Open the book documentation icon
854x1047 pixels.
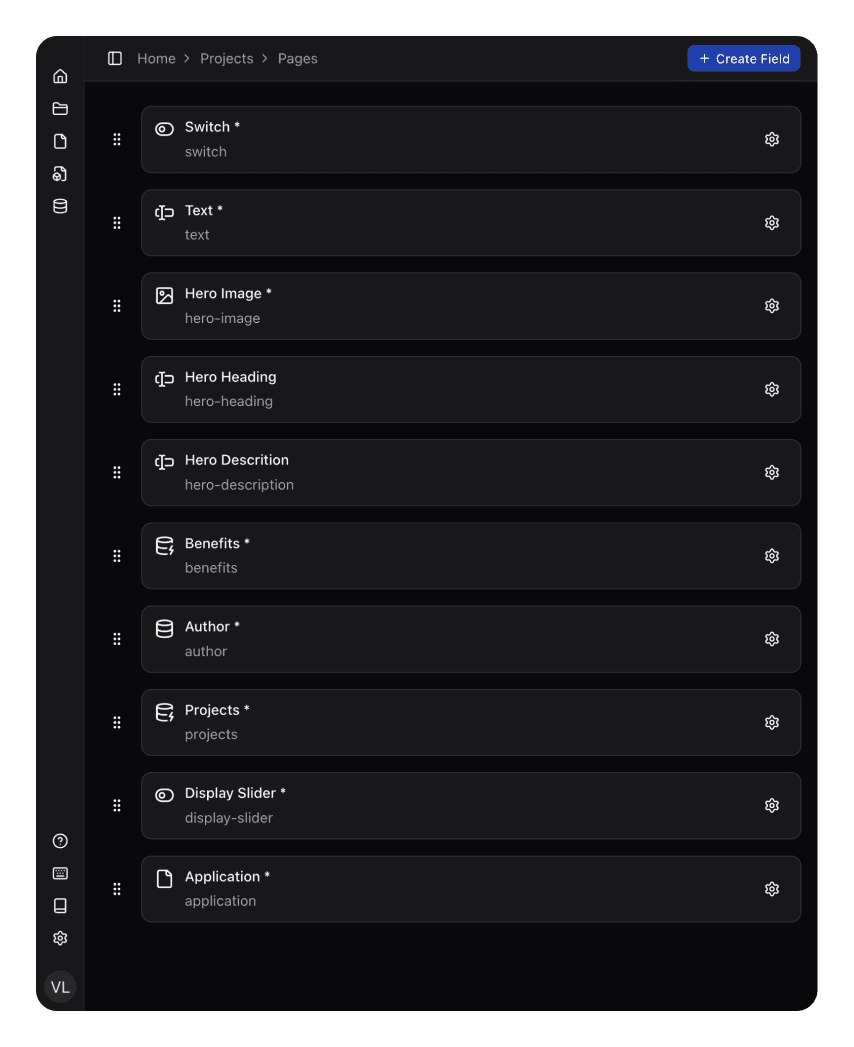[x=60, y=906]
